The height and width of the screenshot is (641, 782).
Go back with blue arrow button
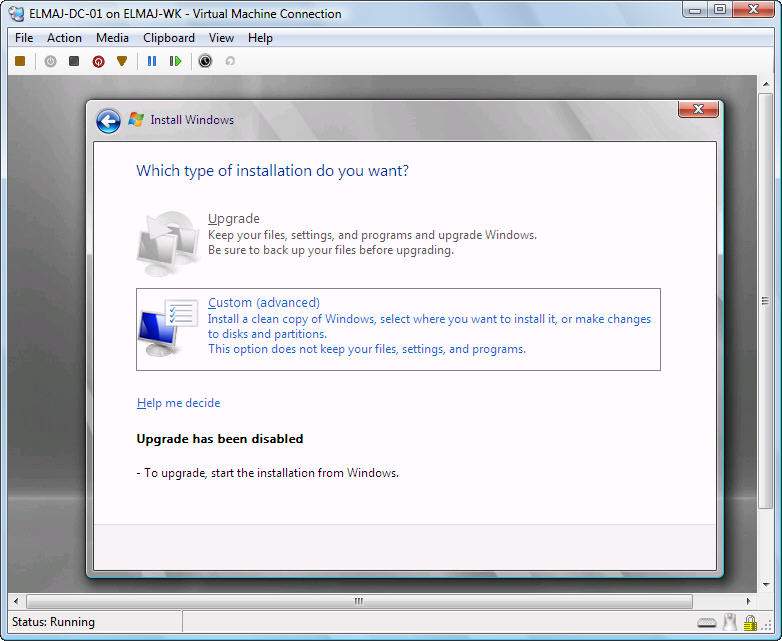[108, 121]
